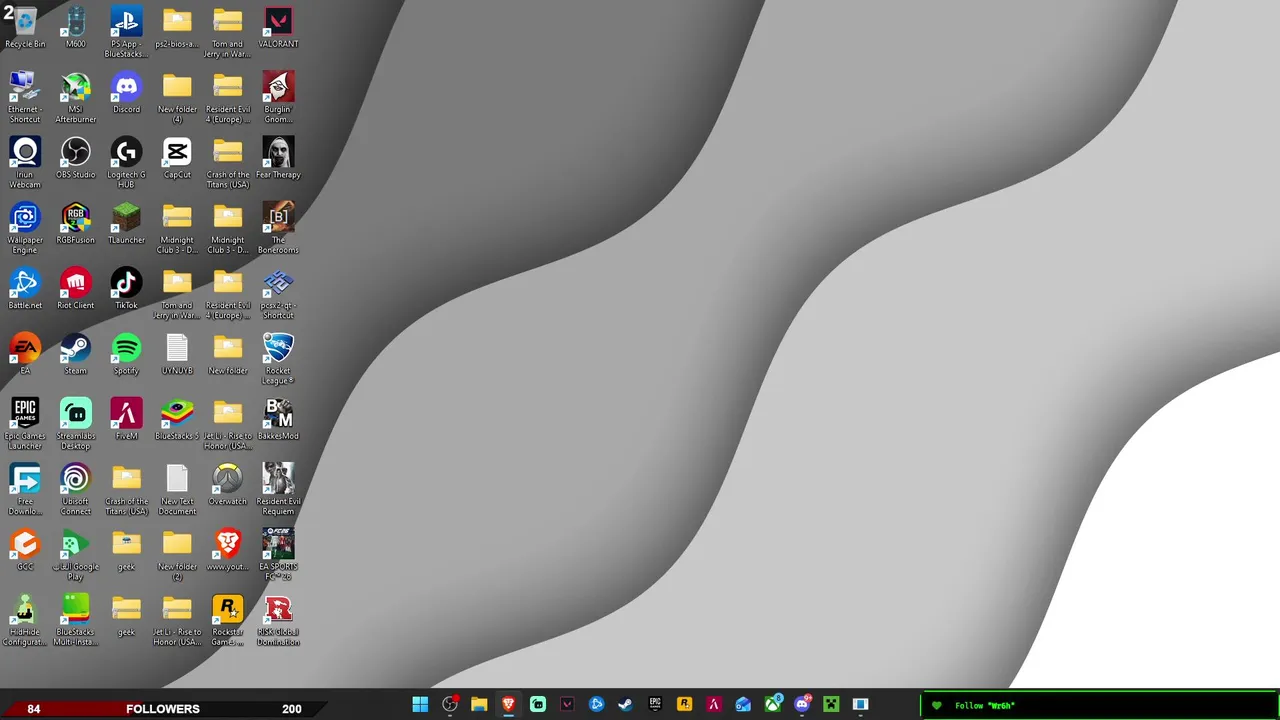This screenshot has width=1280, height=720.
Task: Open Riot Client
Action: click(x=76, y=282)
